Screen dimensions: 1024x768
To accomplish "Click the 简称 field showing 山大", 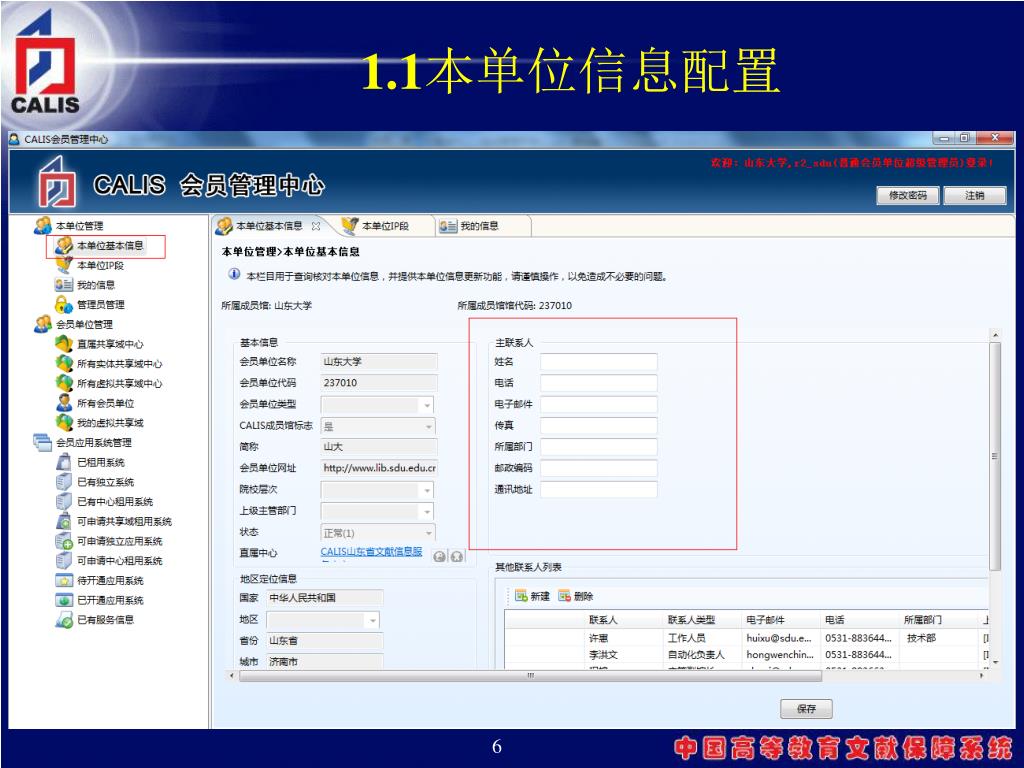I will tap(379, 447).
